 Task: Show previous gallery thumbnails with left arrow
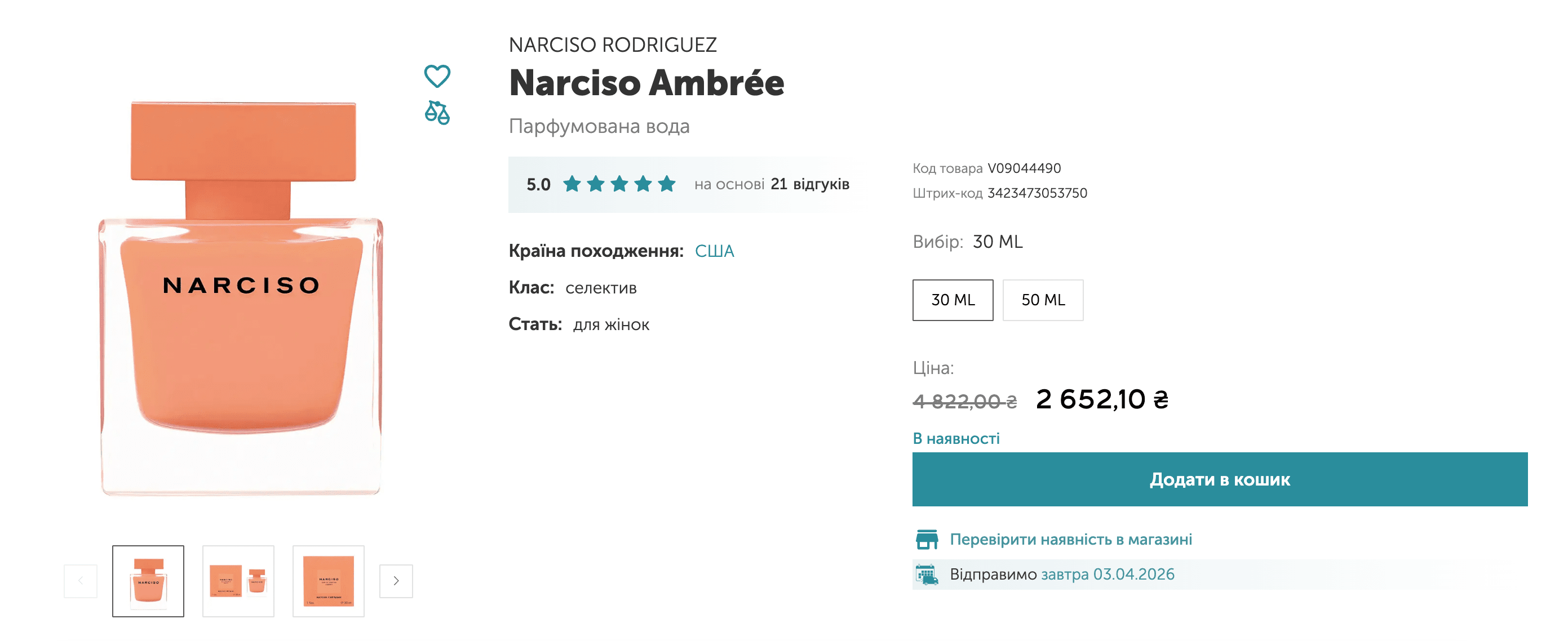pos(81,581)
